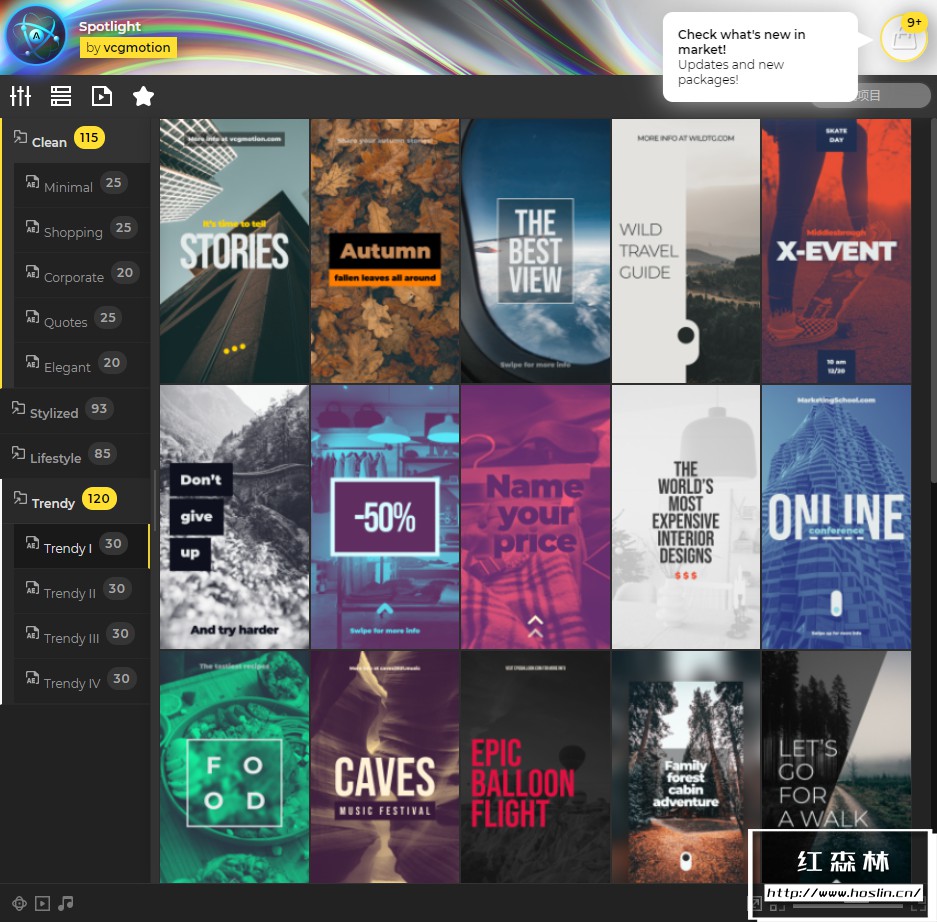This screenshot has height=922, width=937.
Task: Select the CAVES music festival thumbnail
Action: pyautogui.click(x=385, y=767)
